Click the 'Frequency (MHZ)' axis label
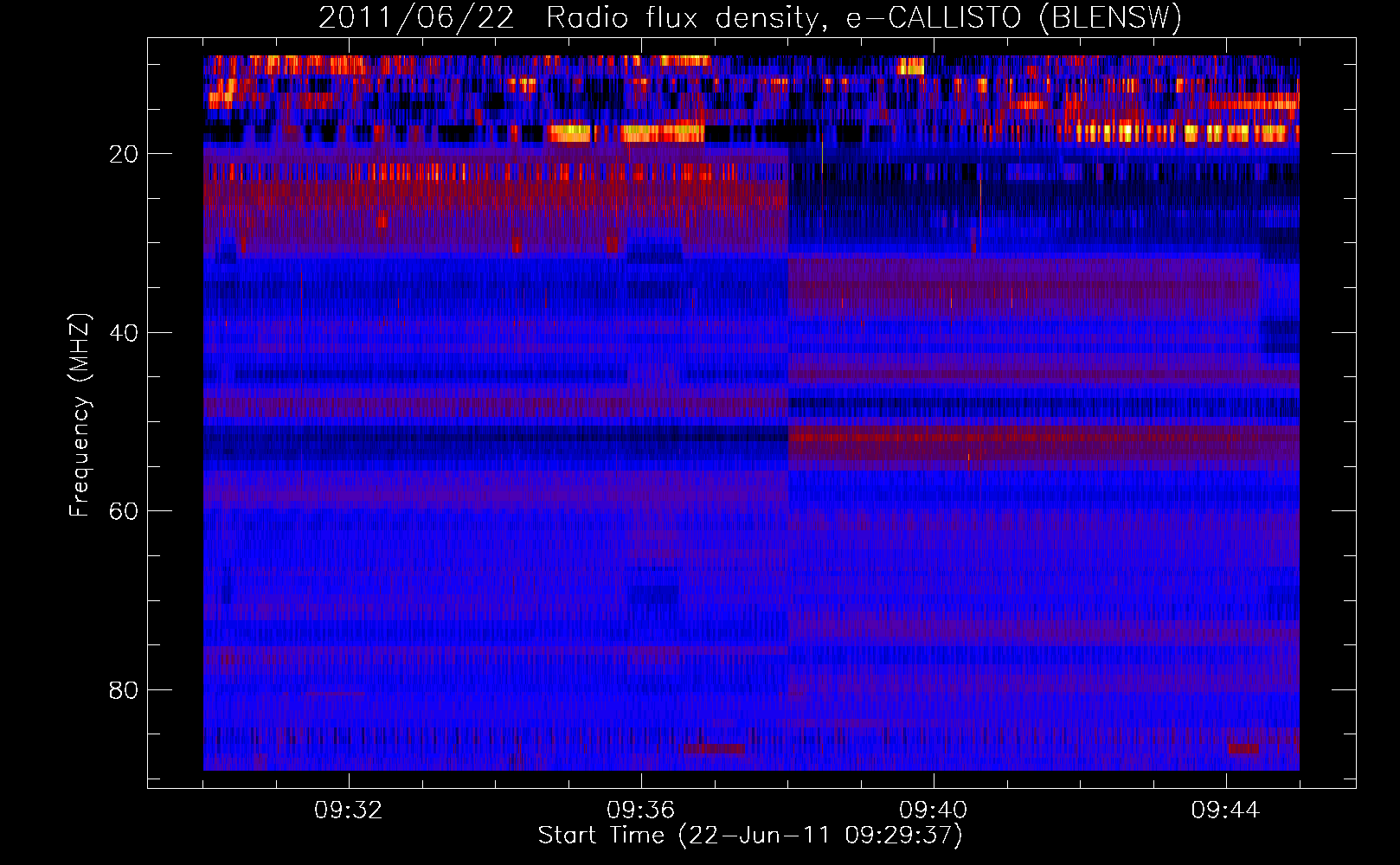The image size is (1400, 865). [80, 415]
